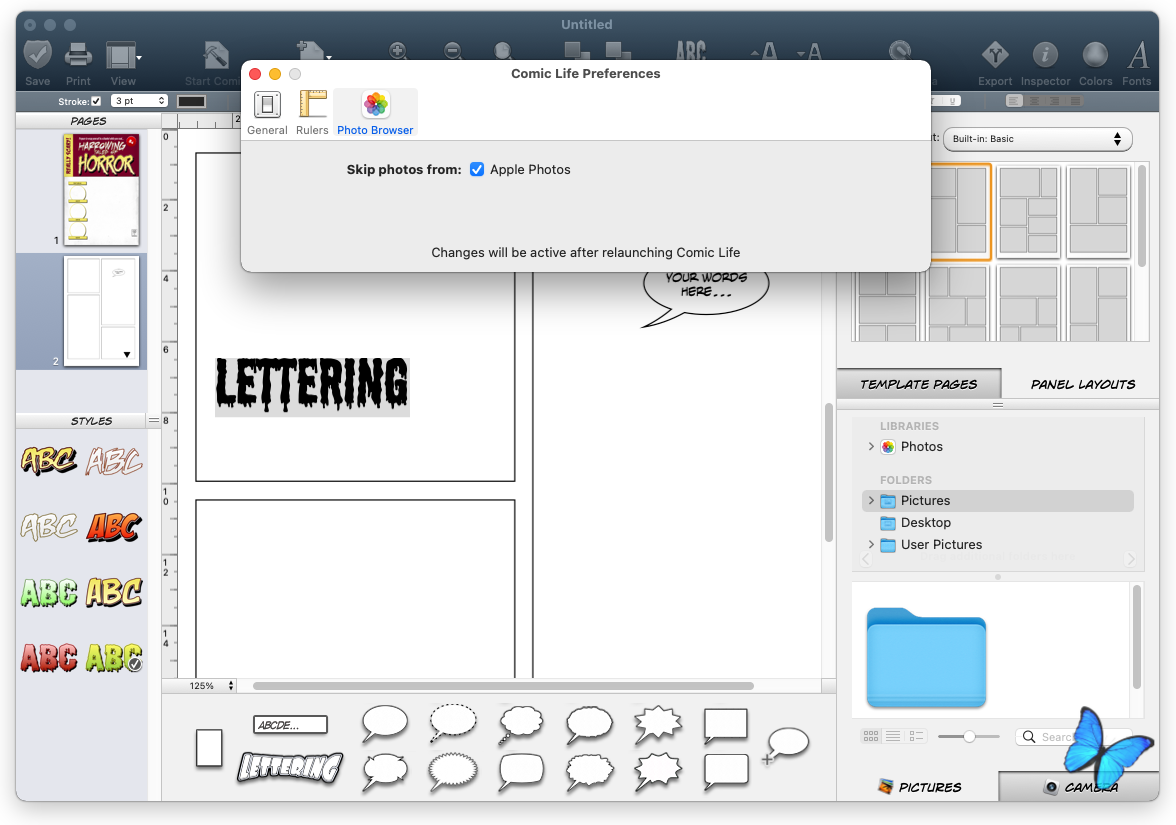Switch to the Panel Layouts tab
1176x825 pixels.
1082,384
